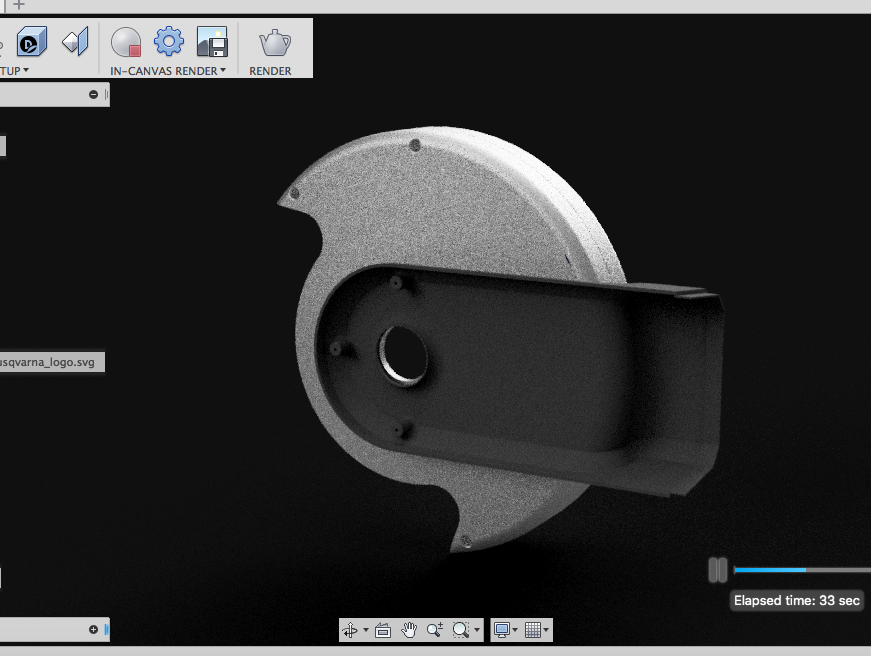
Task: Open Display Settings monitor icon
Action: [502, 630]
